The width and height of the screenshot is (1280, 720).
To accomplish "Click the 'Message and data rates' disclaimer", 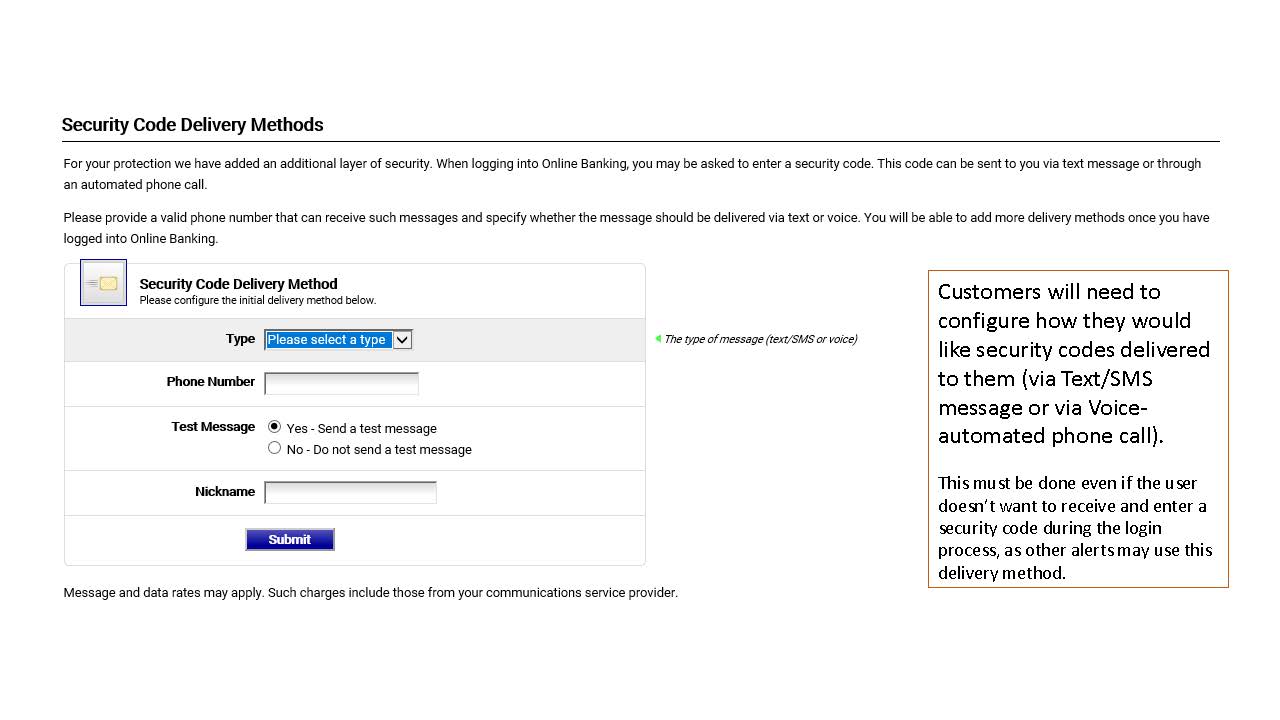I will tap(370, 593).
